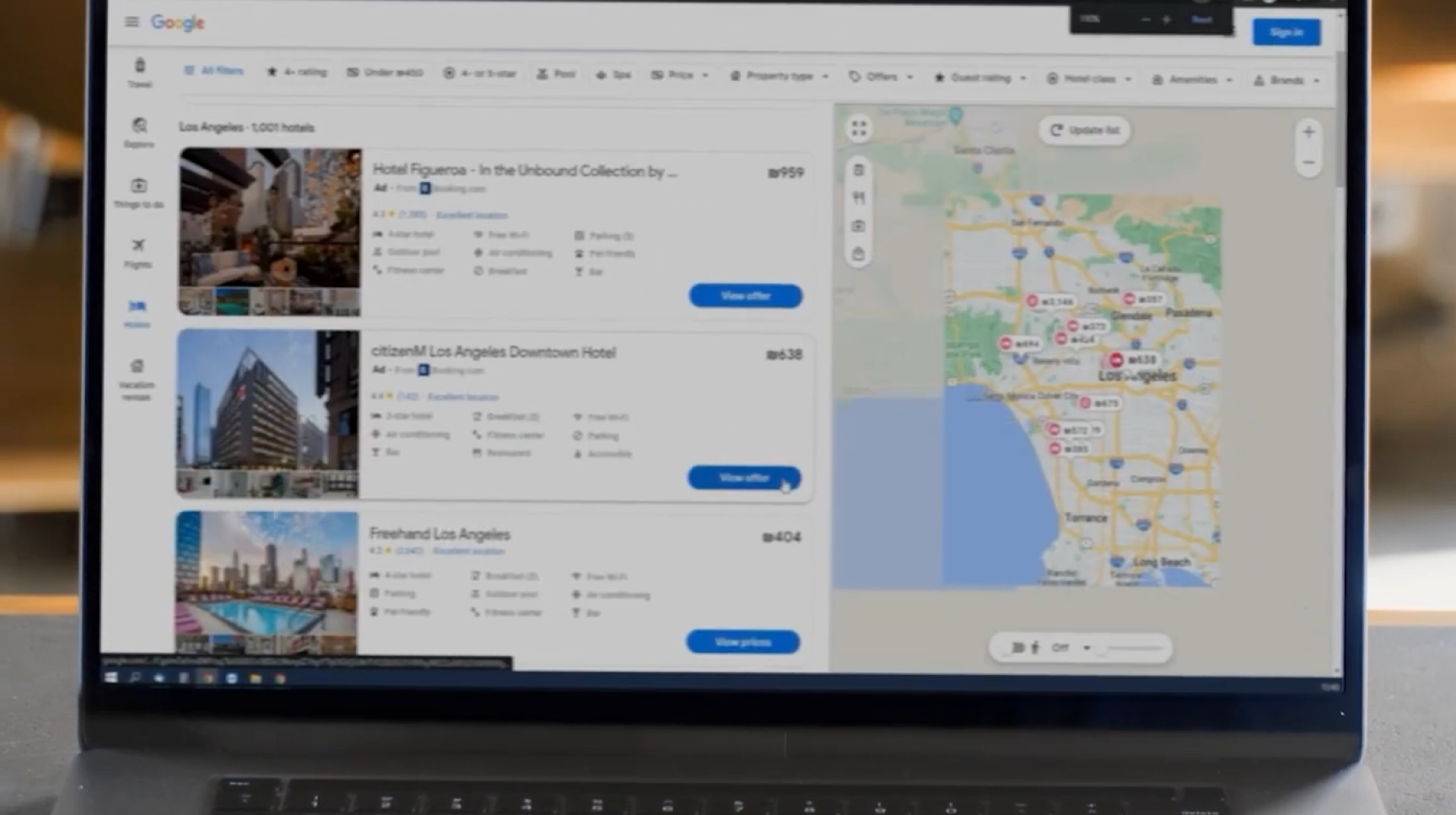The image size is (1456, 815).
Task: Expand the Guest rating dropdown
Action: [980, 78]
